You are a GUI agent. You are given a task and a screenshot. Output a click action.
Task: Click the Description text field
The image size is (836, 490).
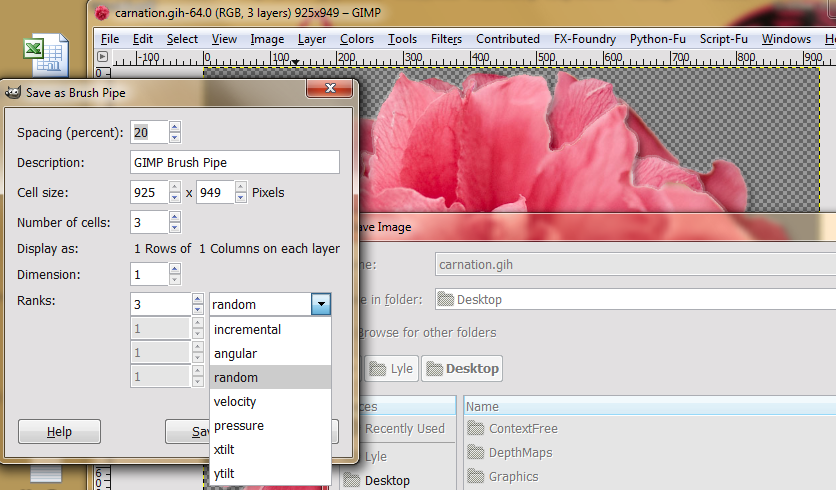point(235,162)
